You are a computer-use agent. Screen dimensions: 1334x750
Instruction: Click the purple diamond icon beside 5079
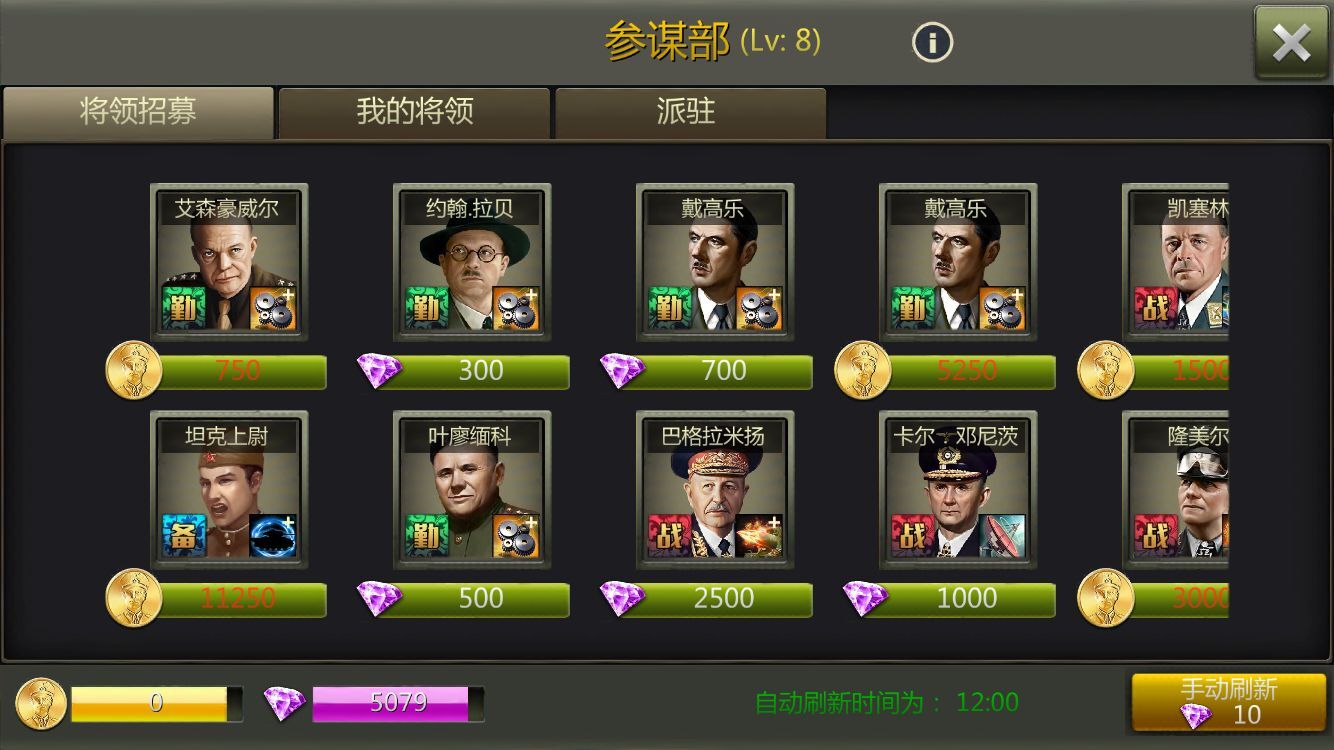[x=285, y=703]
